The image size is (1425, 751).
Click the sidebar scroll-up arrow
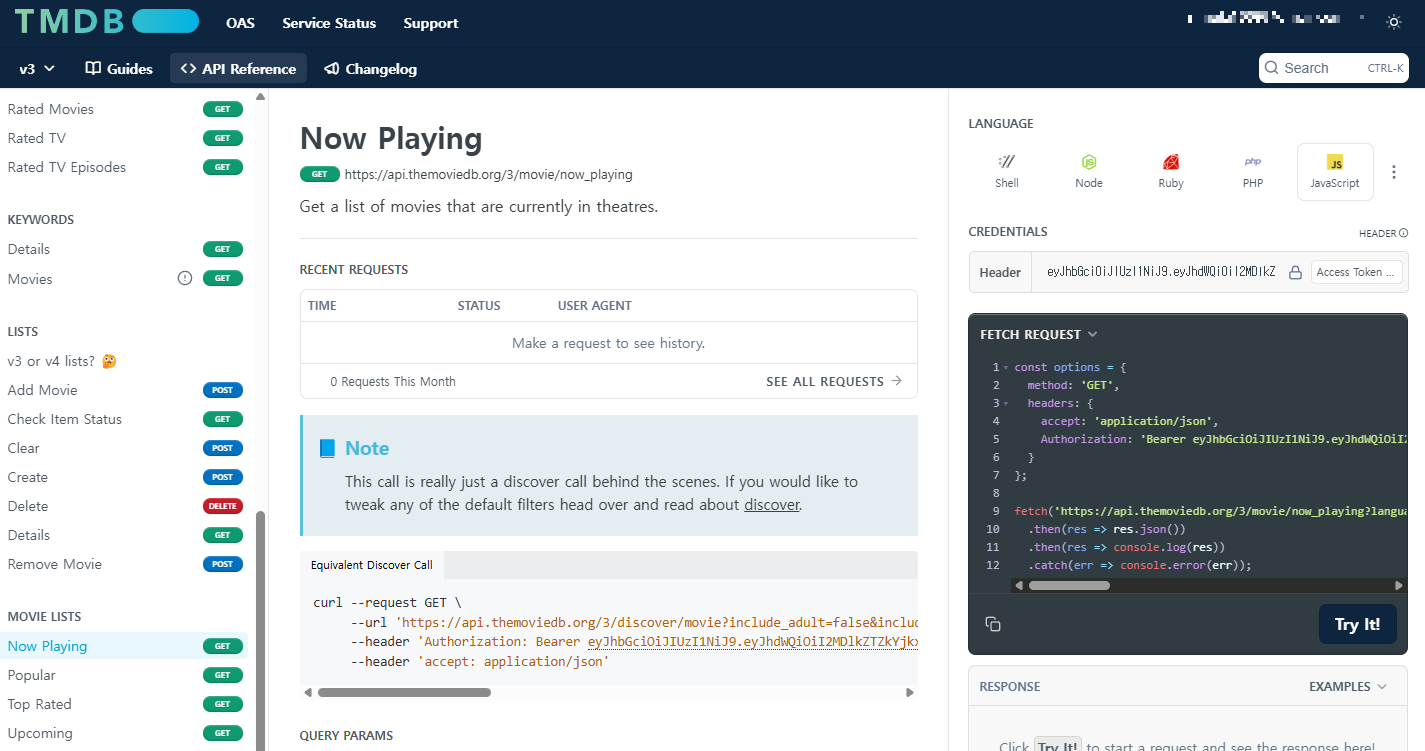click(261, 97)
